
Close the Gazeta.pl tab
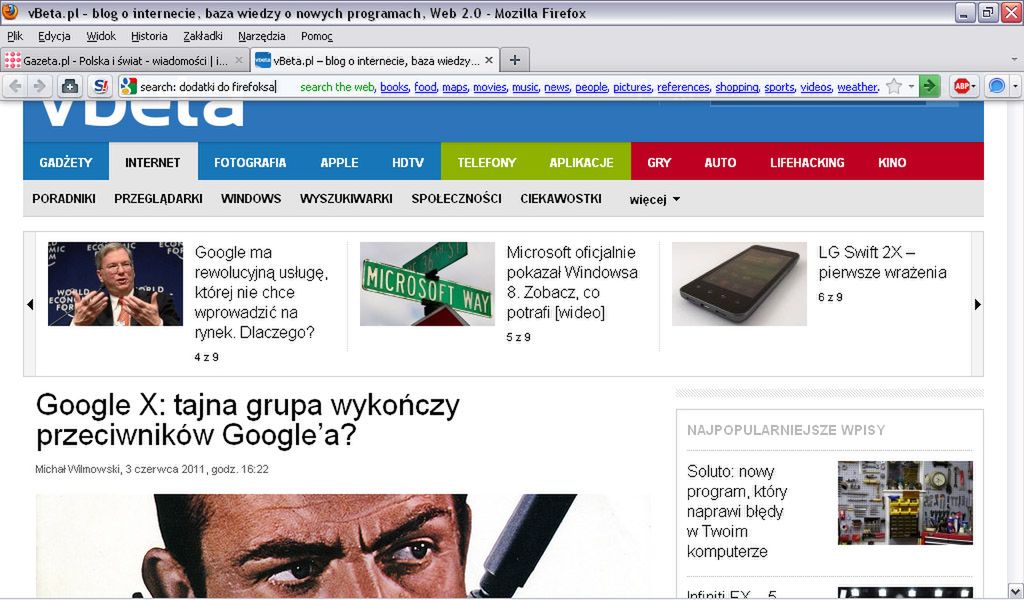pyautogui.click(x=238, y=60)
